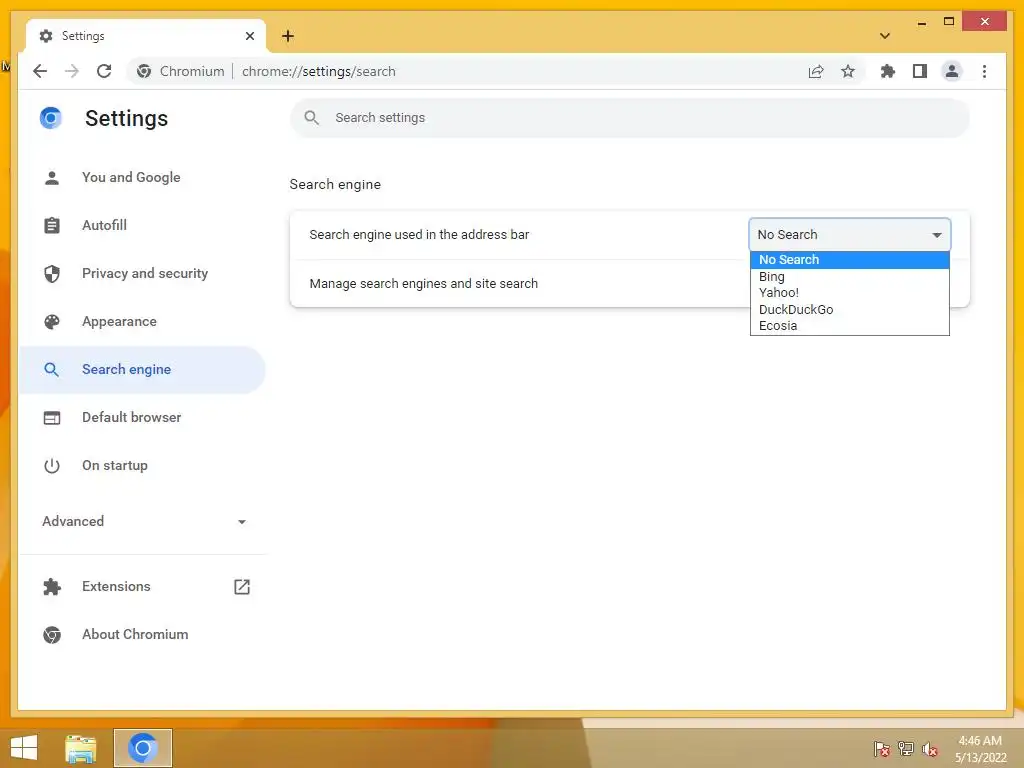Select Search engine in sidebar
1024x768 pixels.
[142, 370]
